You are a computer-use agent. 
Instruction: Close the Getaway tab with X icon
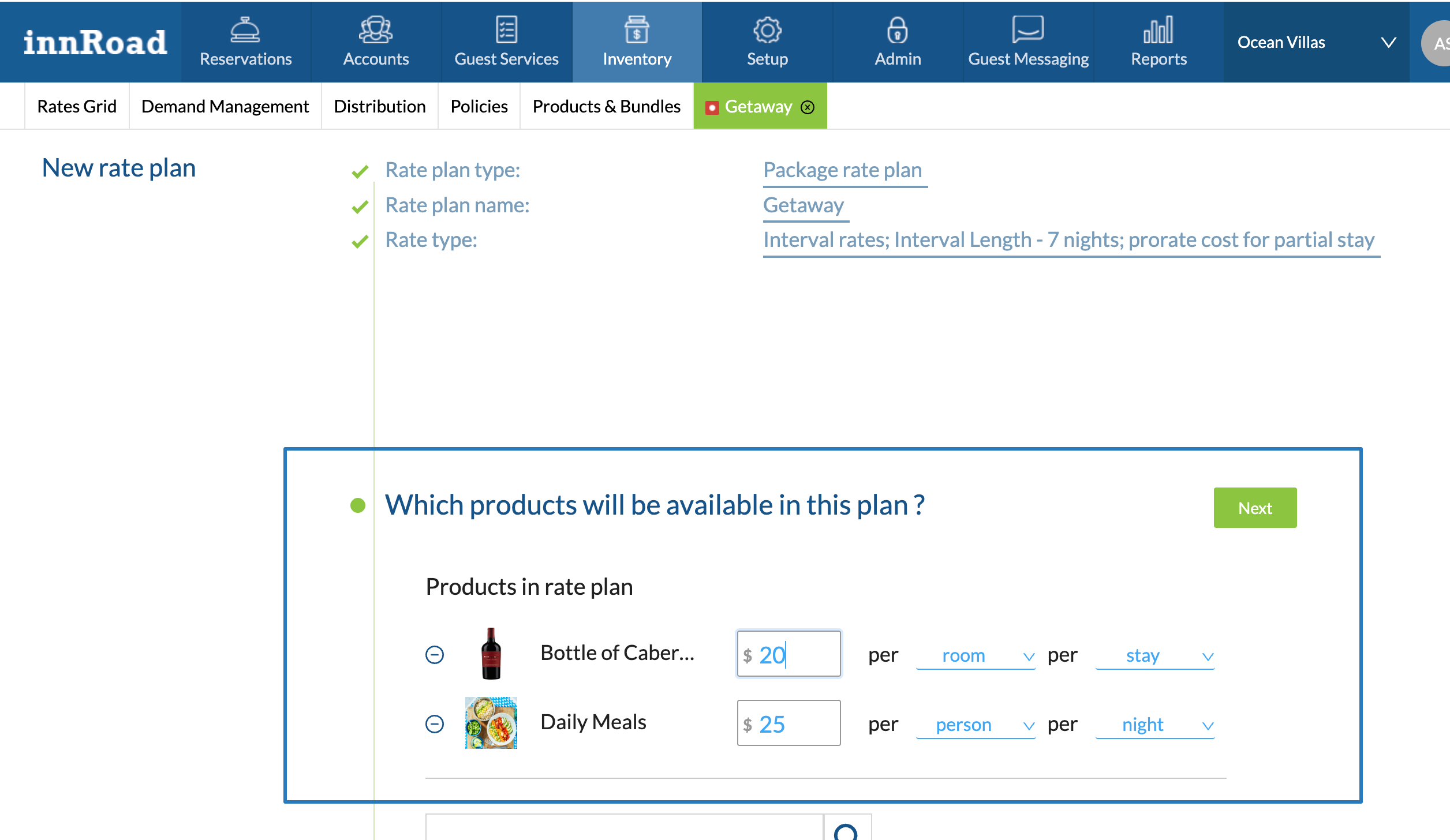[x=808, y=107]
